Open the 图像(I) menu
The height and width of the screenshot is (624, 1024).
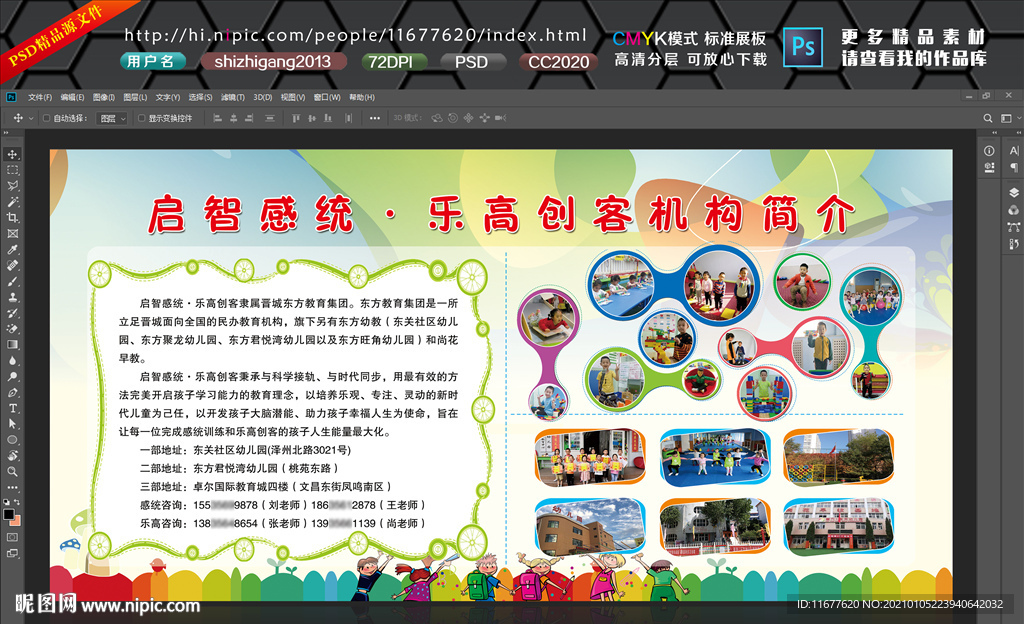(x=104, y=97)
